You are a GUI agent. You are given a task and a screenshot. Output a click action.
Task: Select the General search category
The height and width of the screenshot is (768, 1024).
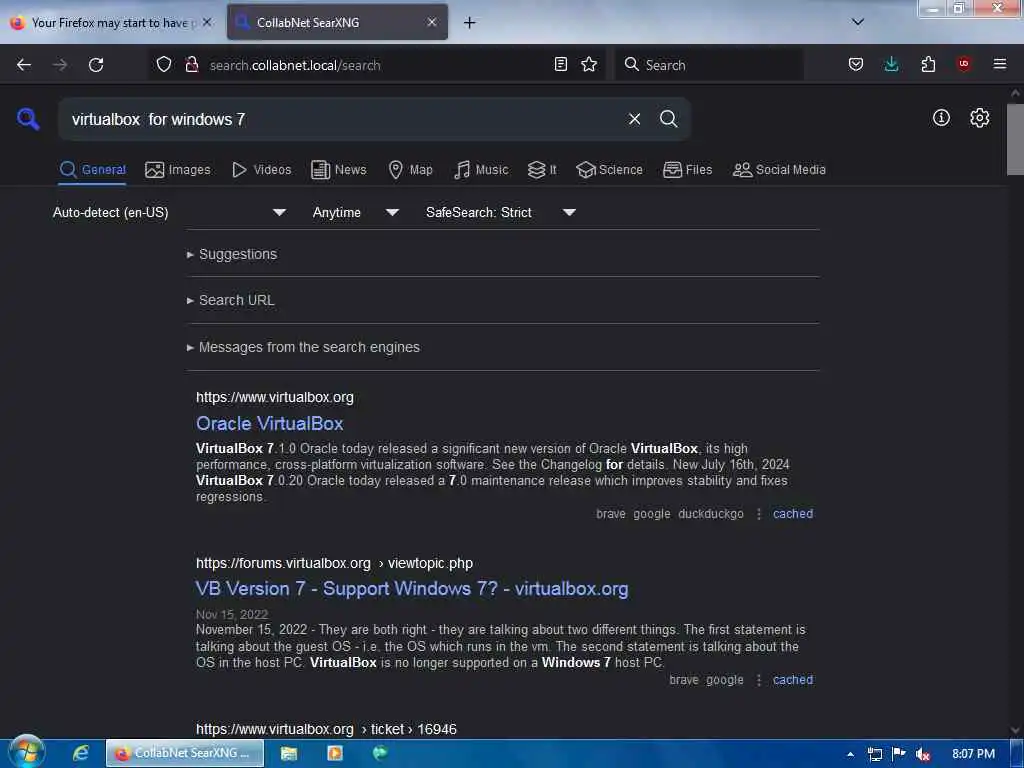tap(92, 170)
